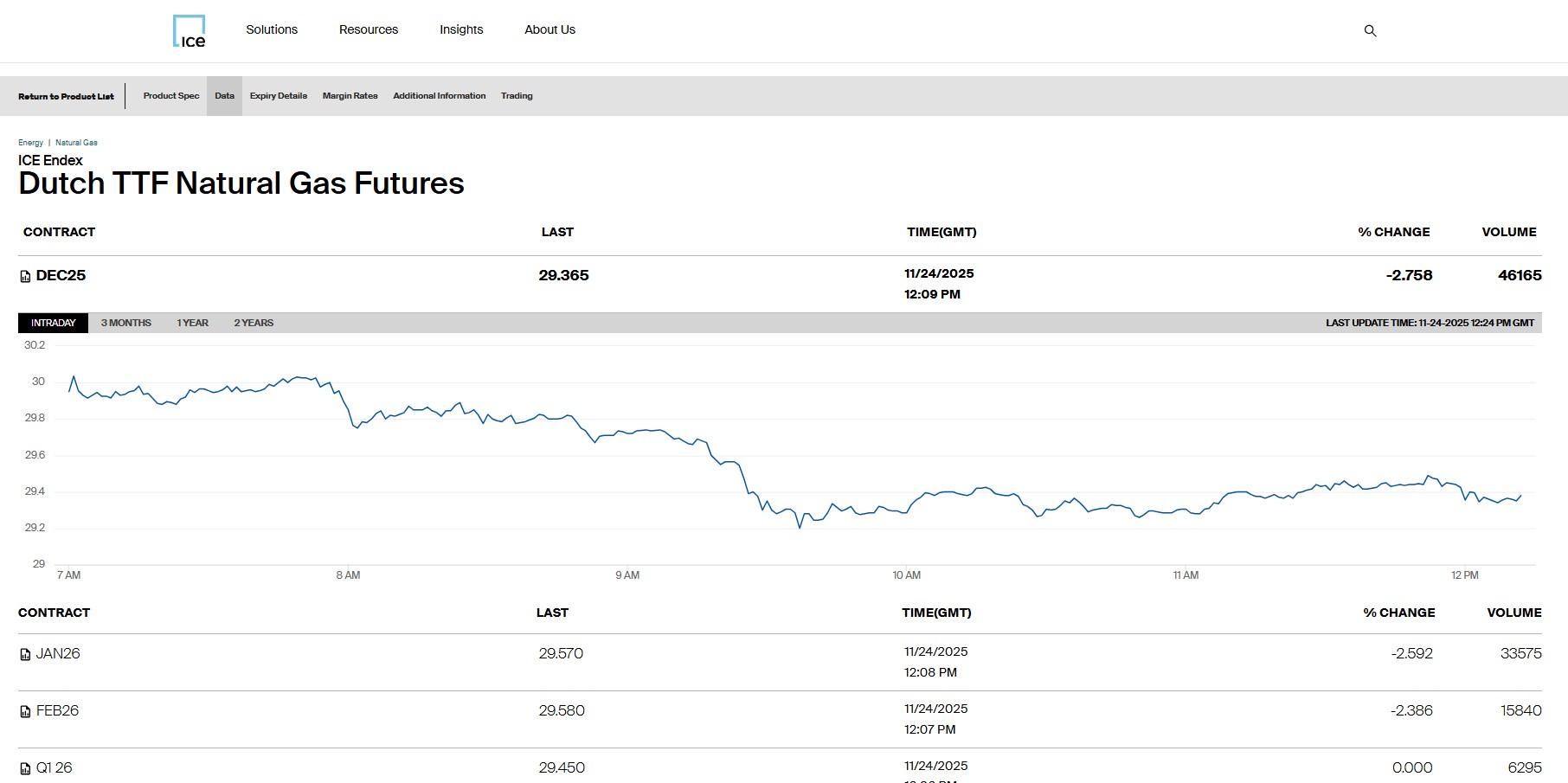Go to the Margin Rates tab
Viewport: 1568px width, 783px height.
point(350,96)
